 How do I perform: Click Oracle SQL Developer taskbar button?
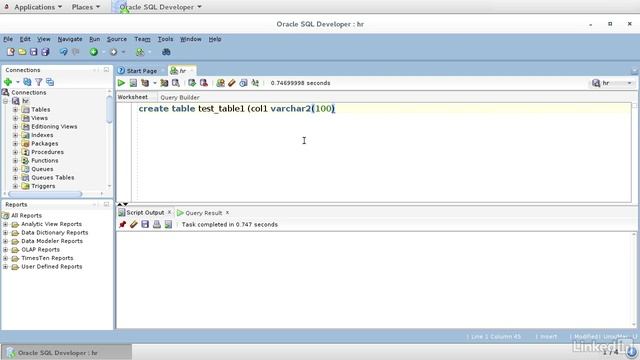(67, 353)
